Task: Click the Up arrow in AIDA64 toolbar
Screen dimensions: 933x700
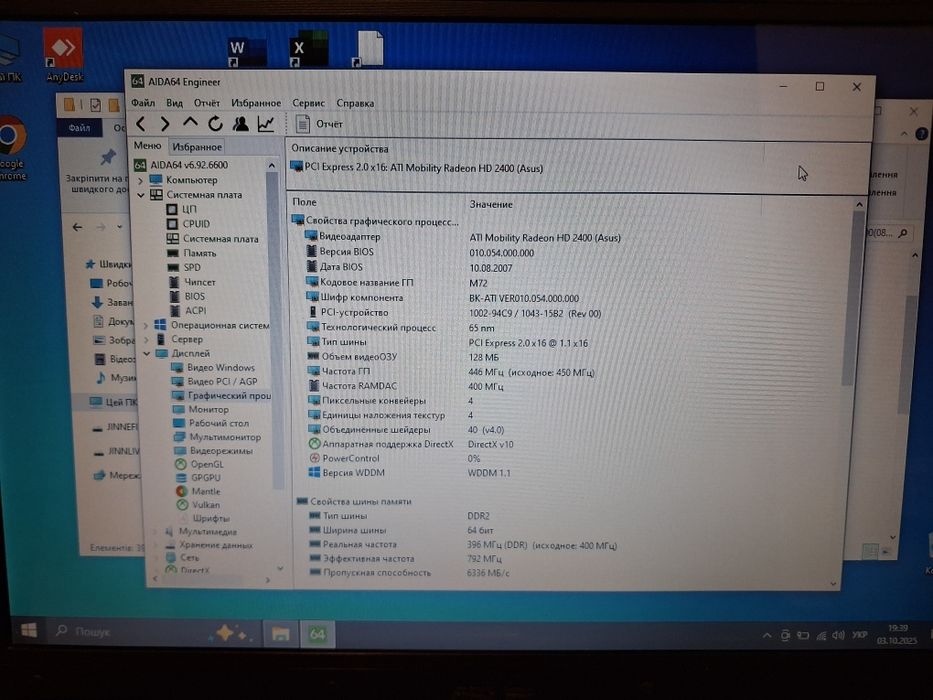Action: (190, 123)
